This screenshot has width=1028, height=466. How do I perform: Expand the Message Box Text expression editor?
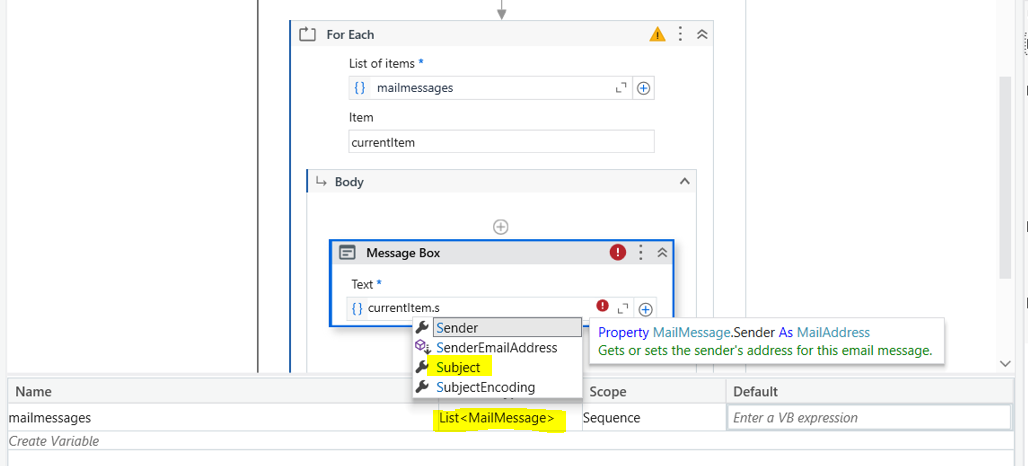623,309
